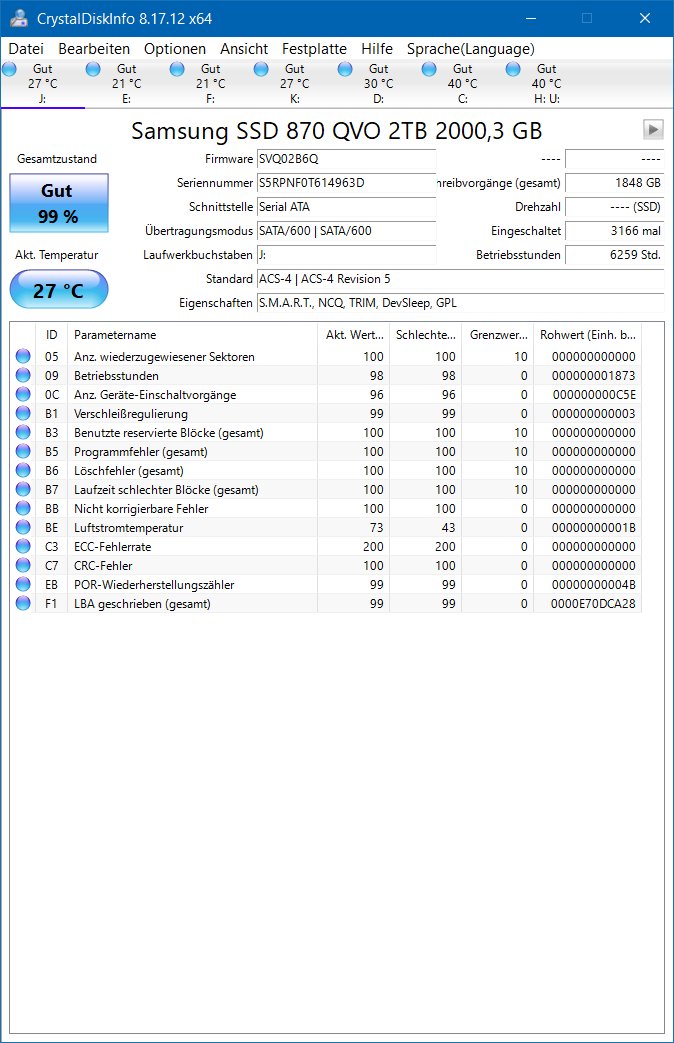This screenshot has width=674, height=1043.
Task: Click the serial number field S5RPNF0T614963D
Action: pyautogui.click(x=347, y=183)
